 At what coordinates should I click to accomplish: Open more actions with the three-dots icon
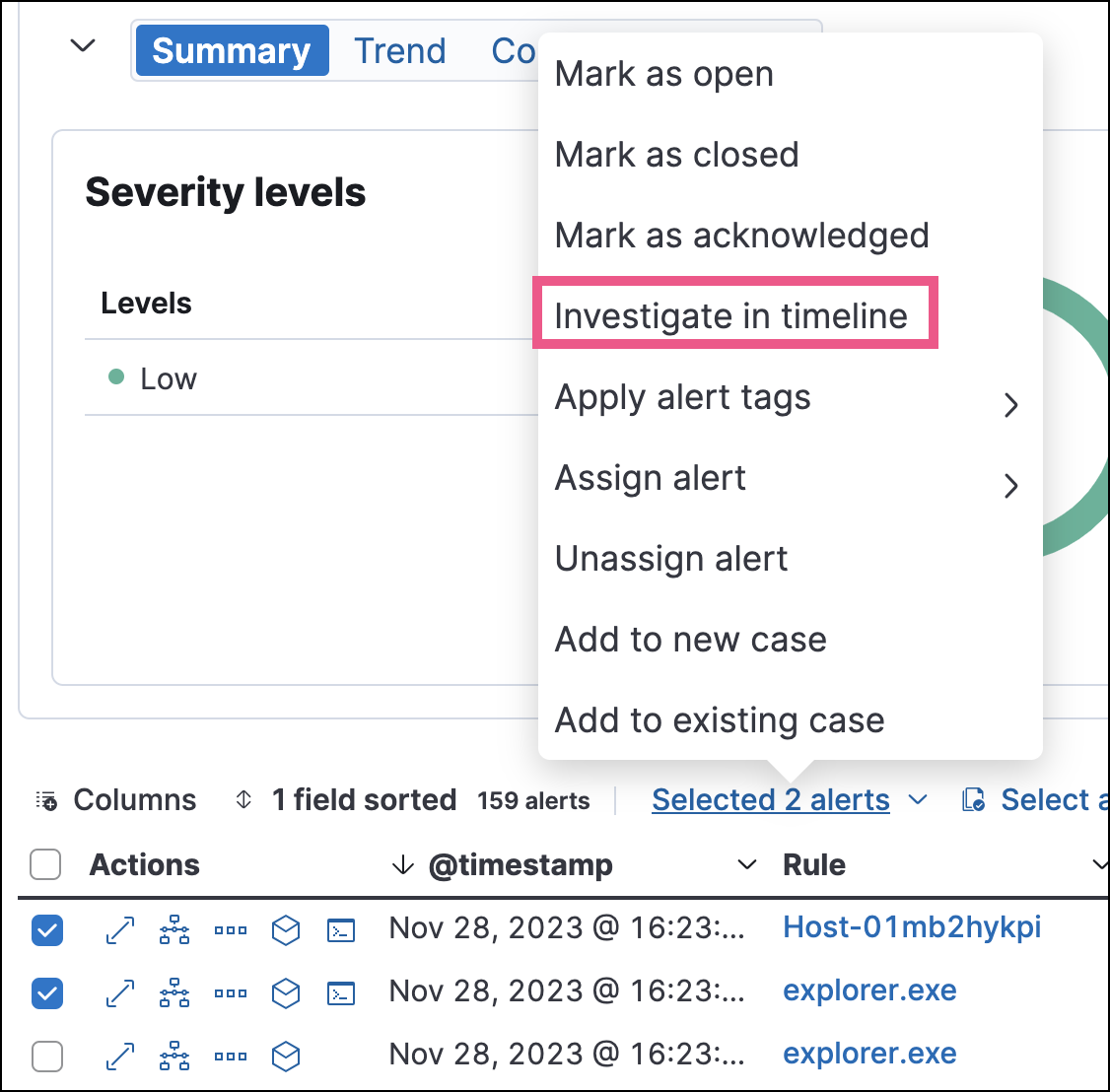[230, 929]
